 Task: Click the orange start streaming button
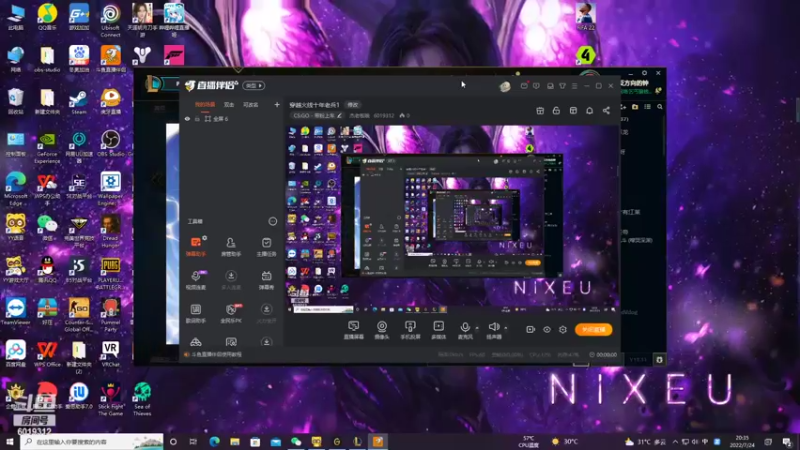pos(593,330)
